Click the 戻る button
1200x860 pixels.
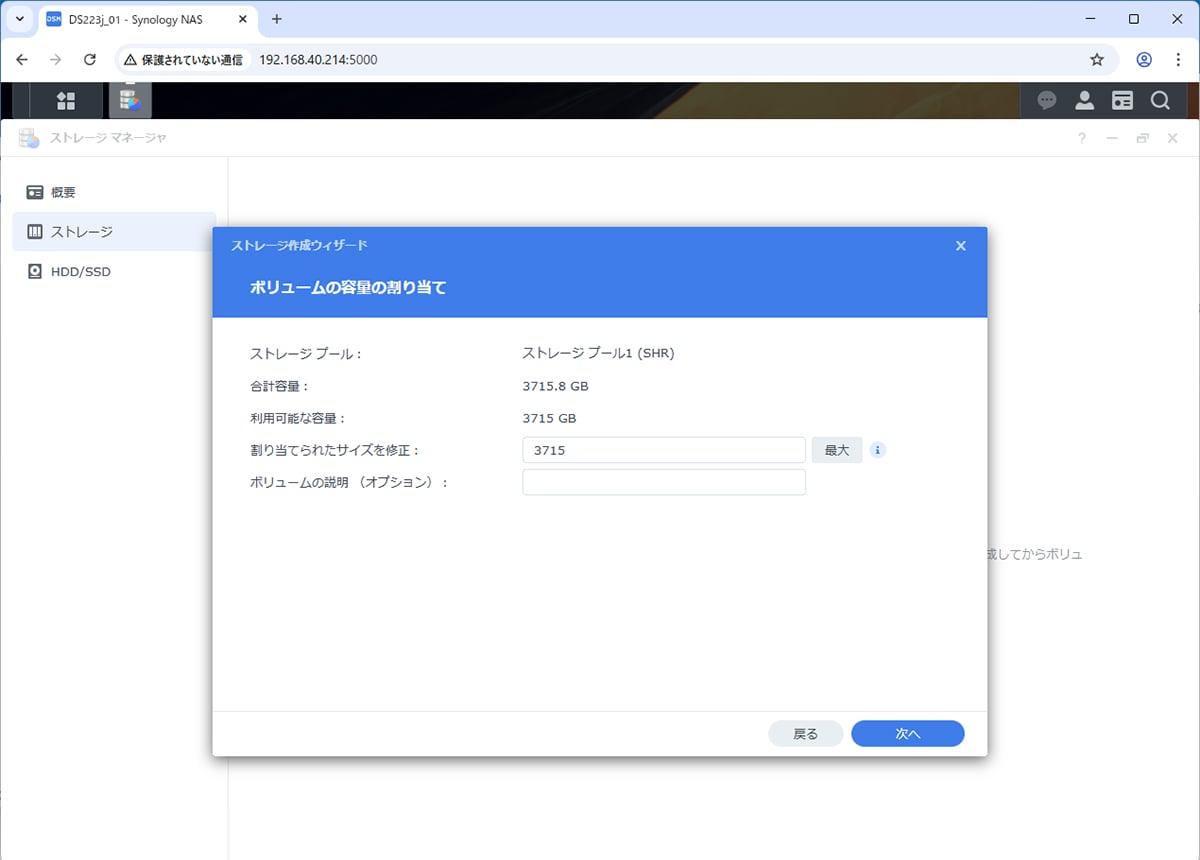[805, 734]
